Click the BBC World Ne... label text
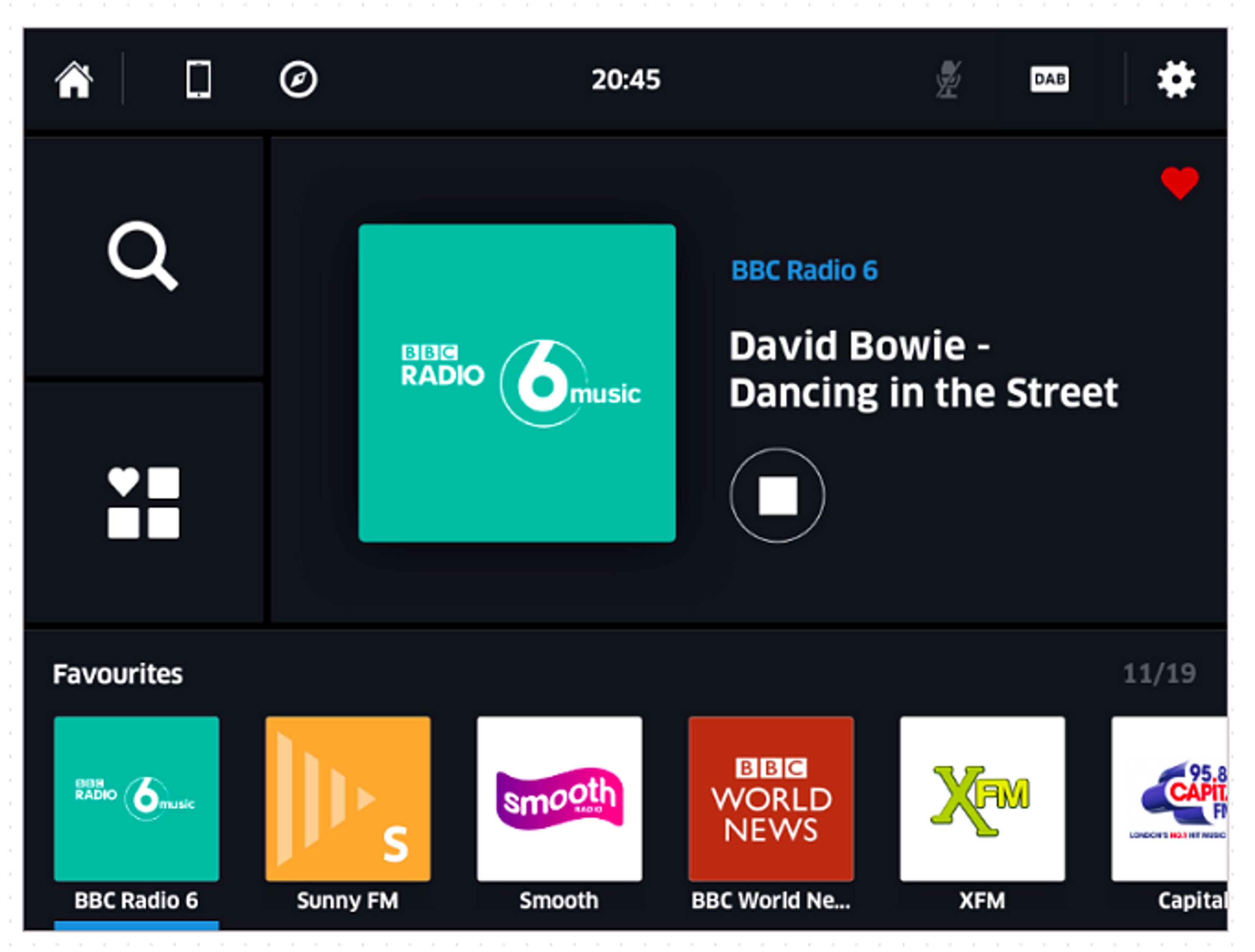Viewport: 1255px width, 952px height. click(x=771, y=901)
